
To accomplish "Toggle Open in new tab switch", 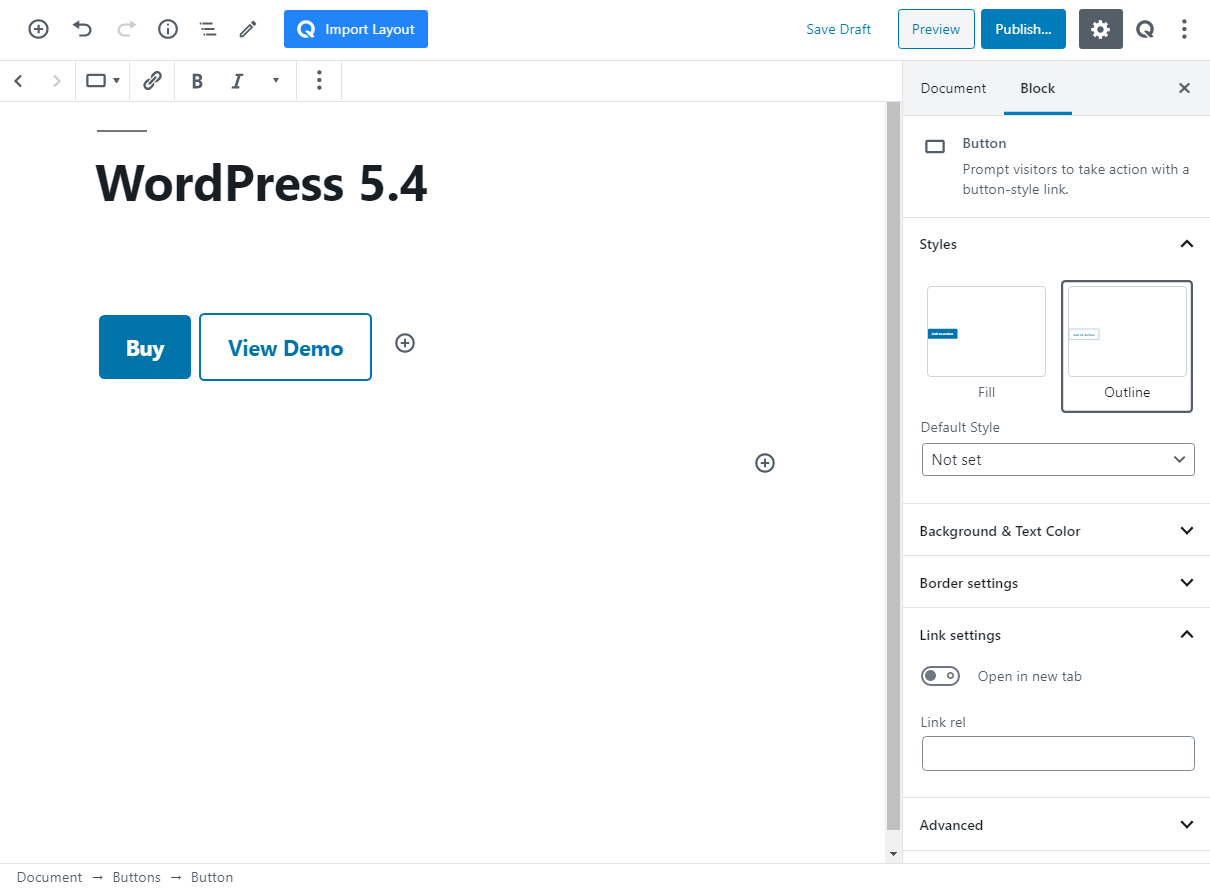I will click(940, 676).
